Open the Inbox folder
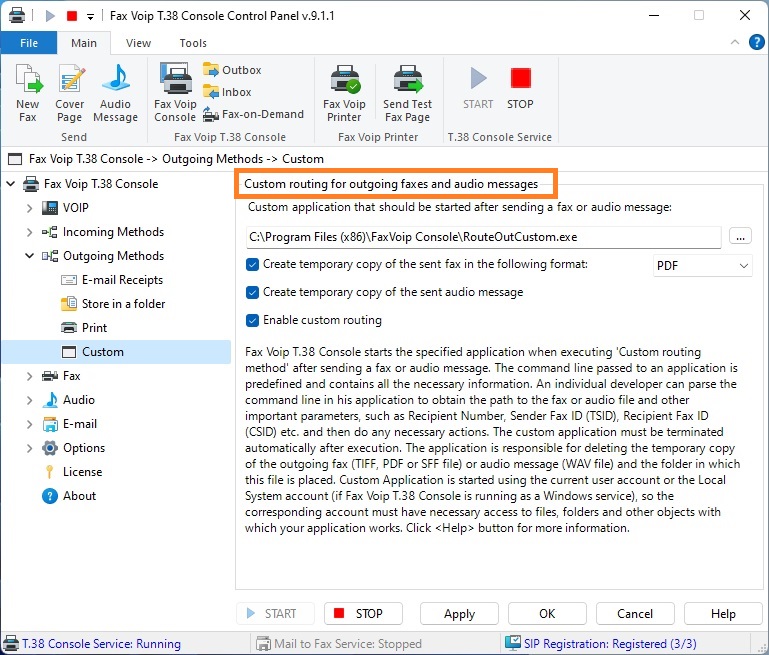The image size is (769, 655). 227,92
